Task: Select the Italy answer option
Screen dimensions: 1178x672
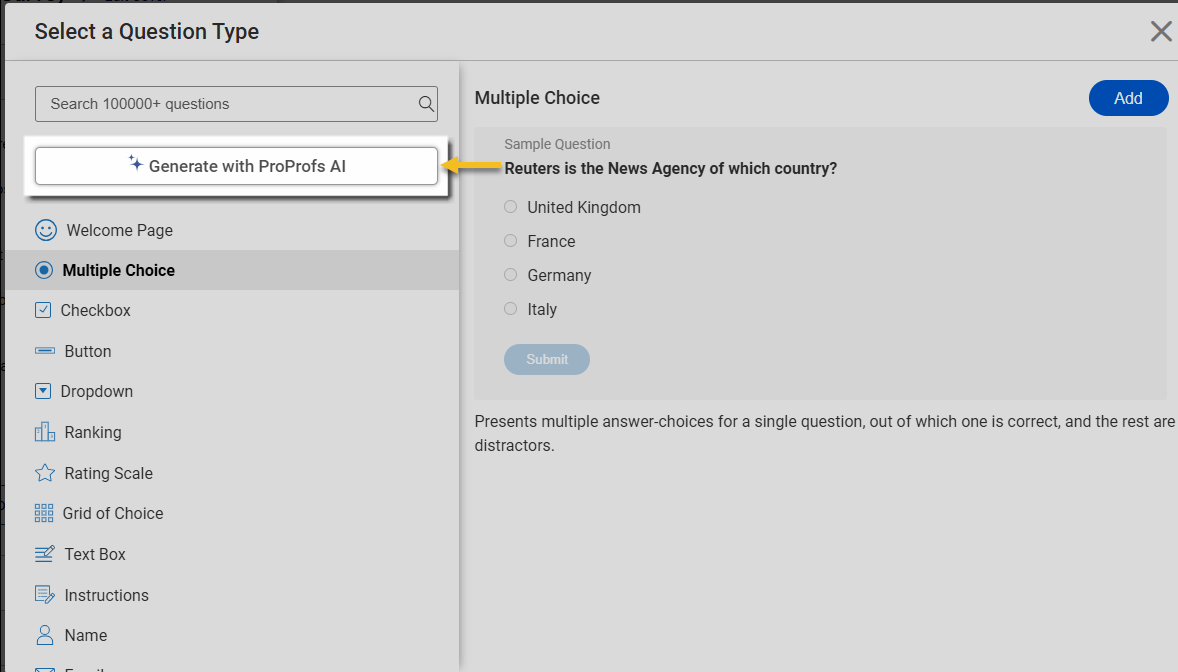Action: 511,309
